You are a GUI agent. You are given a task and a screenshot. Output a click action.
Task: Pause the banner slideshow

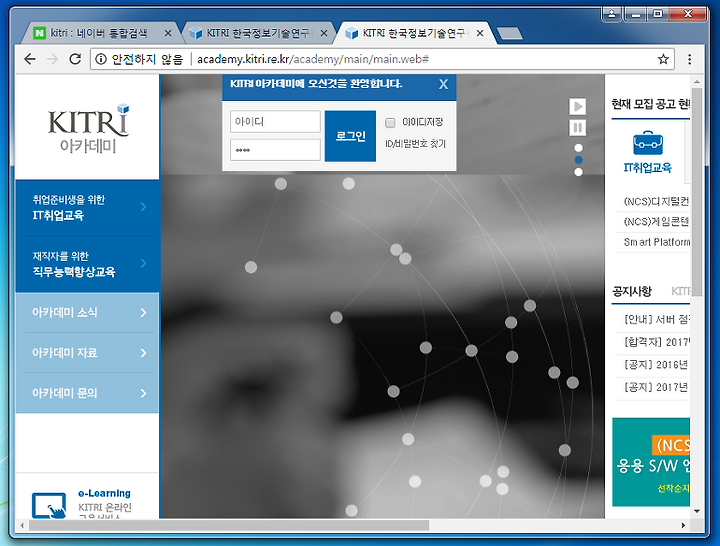tap(578, 127)
